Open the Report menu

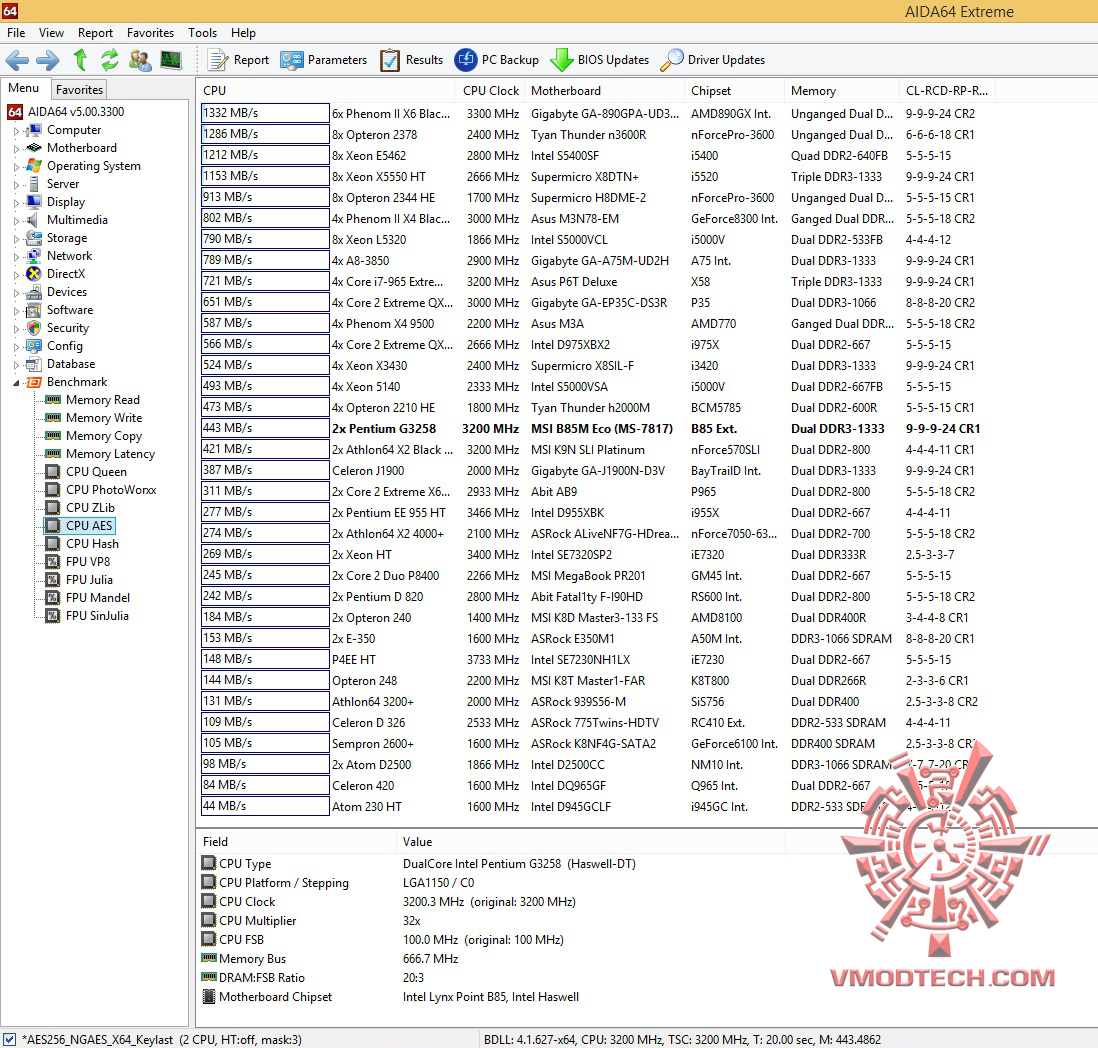[x=95, y=33]
